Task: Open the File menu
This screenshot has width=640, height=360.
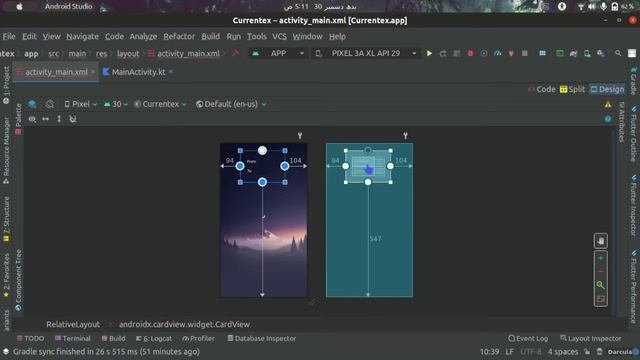Action: click(x=9, y=36)
